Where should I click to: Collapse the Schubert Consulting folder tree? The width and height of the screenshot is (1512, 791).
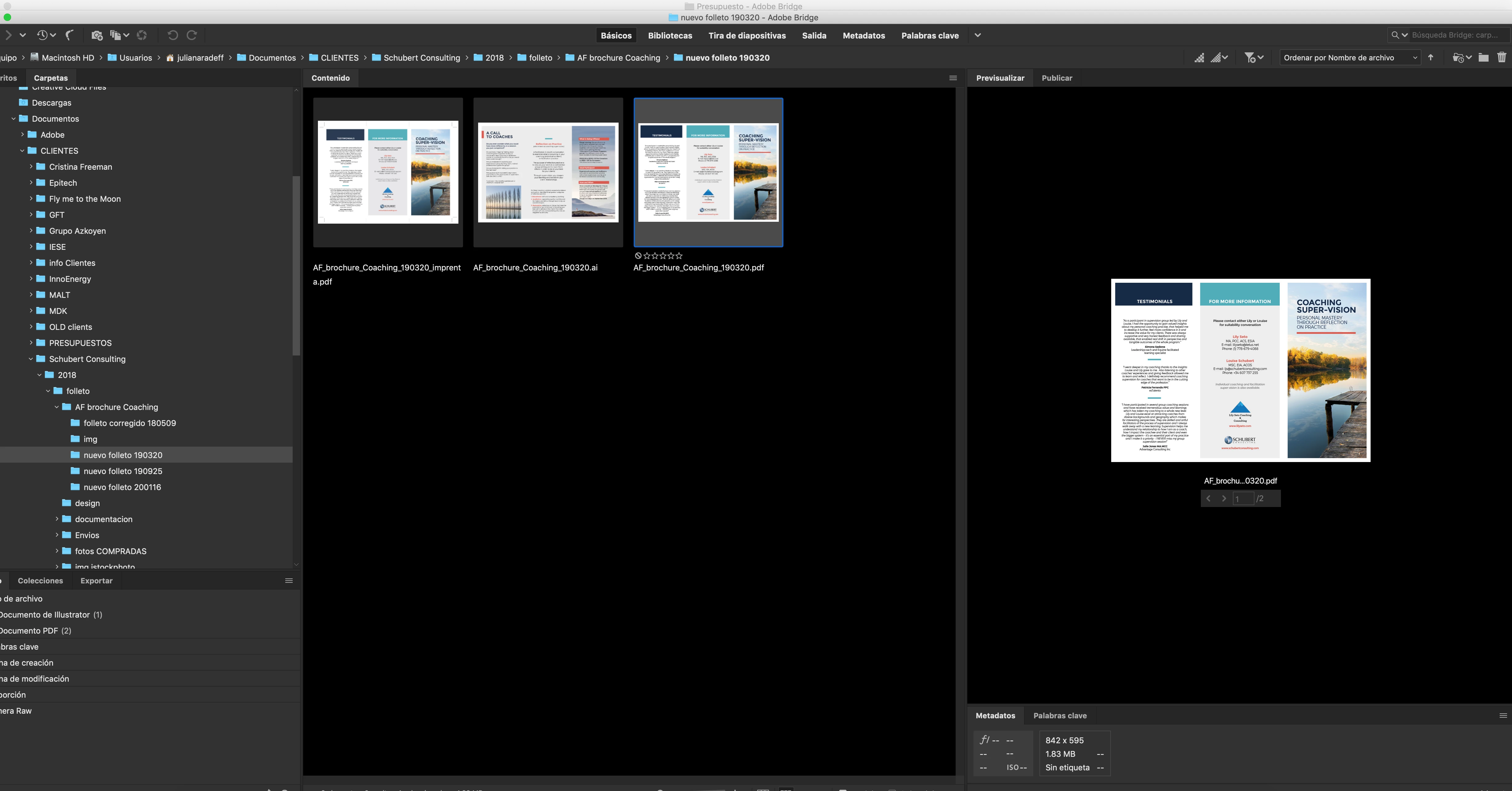31,359
